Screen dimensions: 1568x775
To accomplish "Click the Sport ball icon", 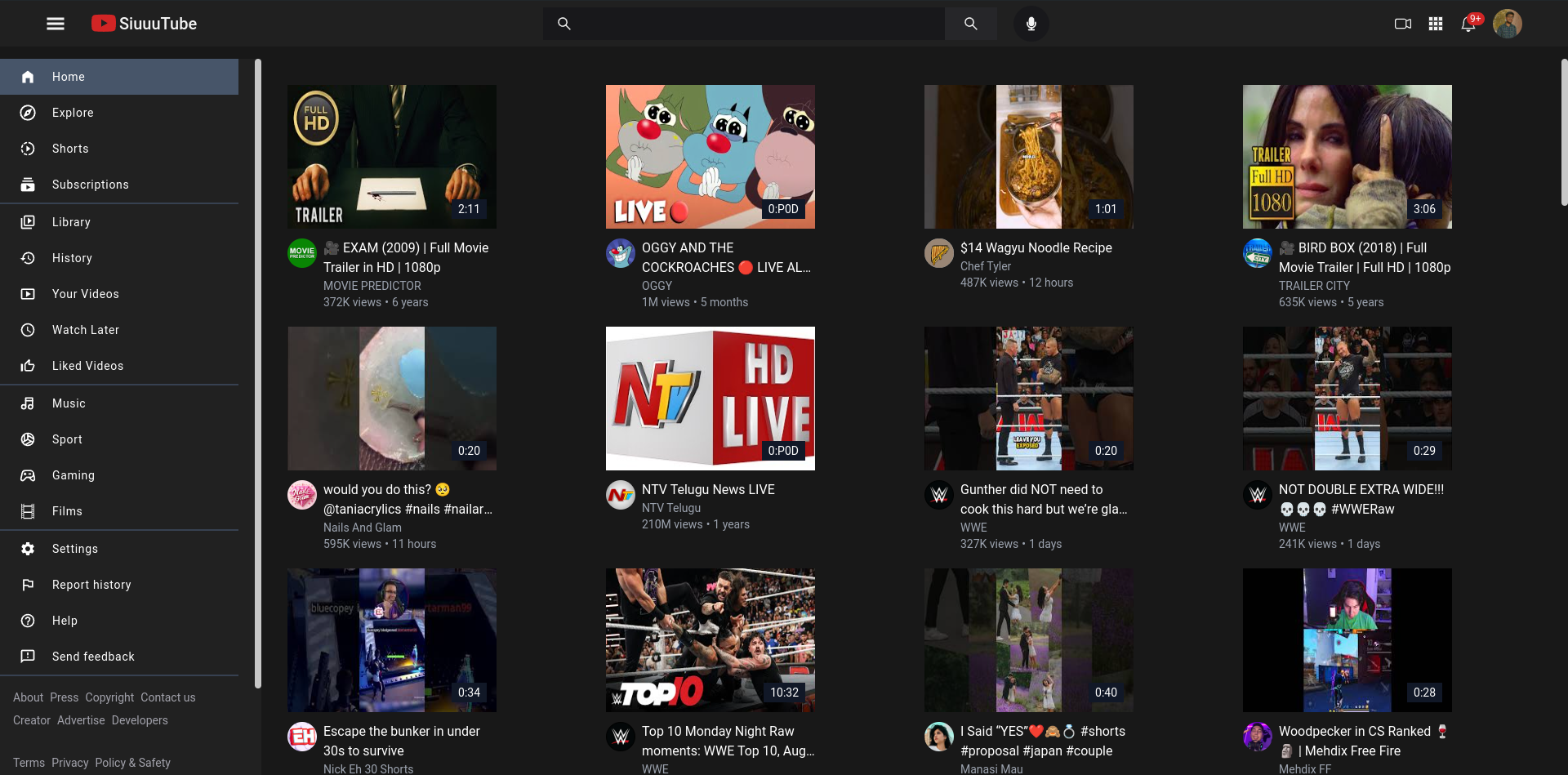I will (28, 439).
